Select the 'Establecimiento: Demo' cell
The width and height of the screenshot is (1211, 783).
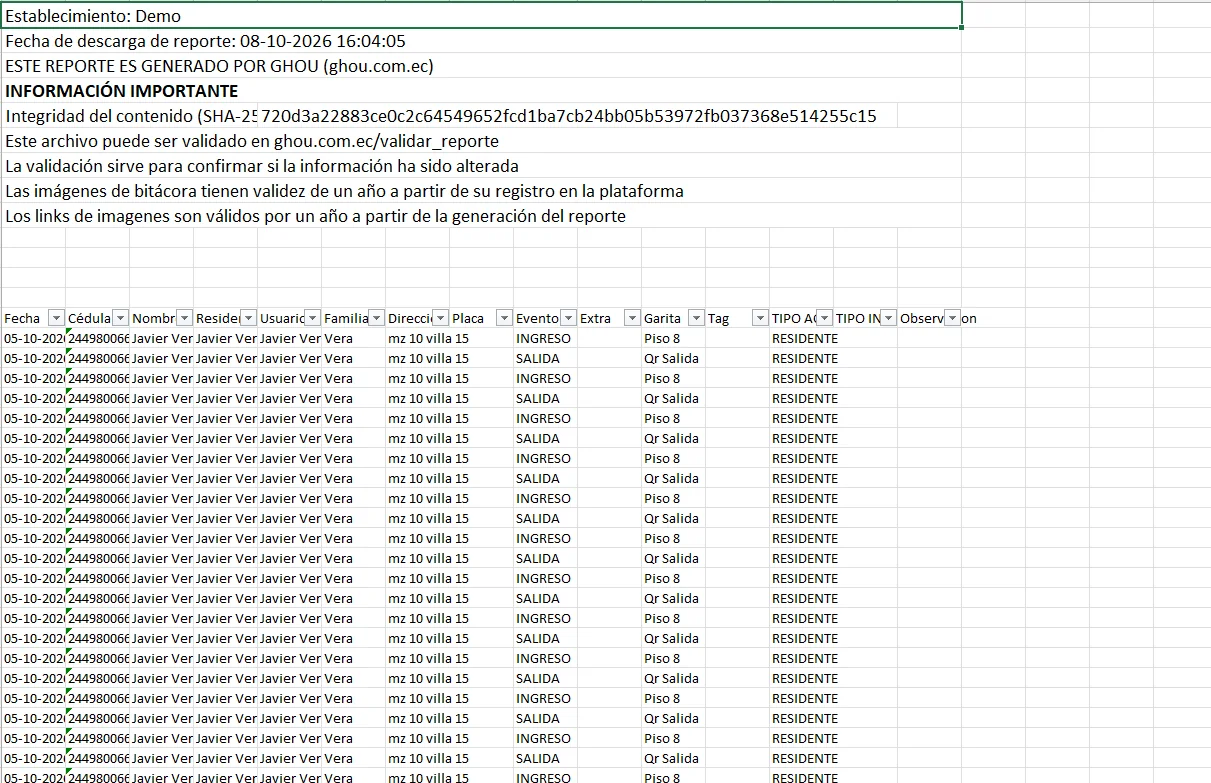point(481,16)
